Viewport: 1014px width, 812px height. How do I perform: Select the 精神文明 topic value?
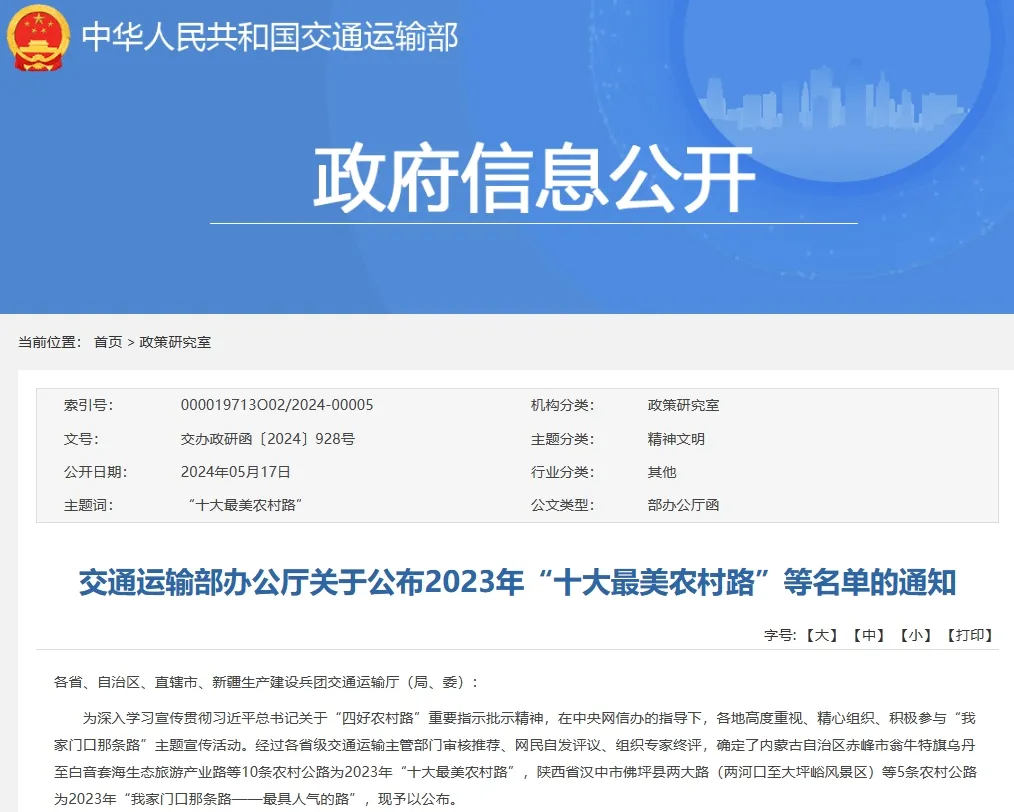[676, 439]
